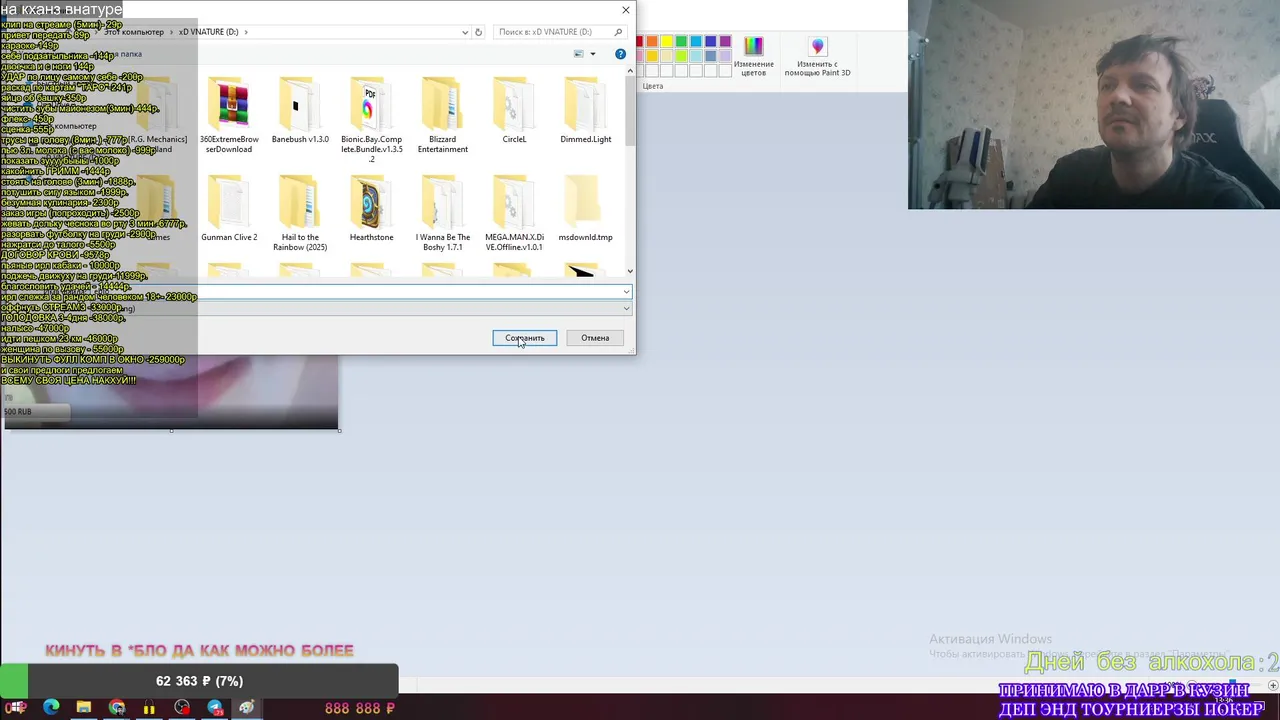Open the CircleL folder

[x=514, y=111]
